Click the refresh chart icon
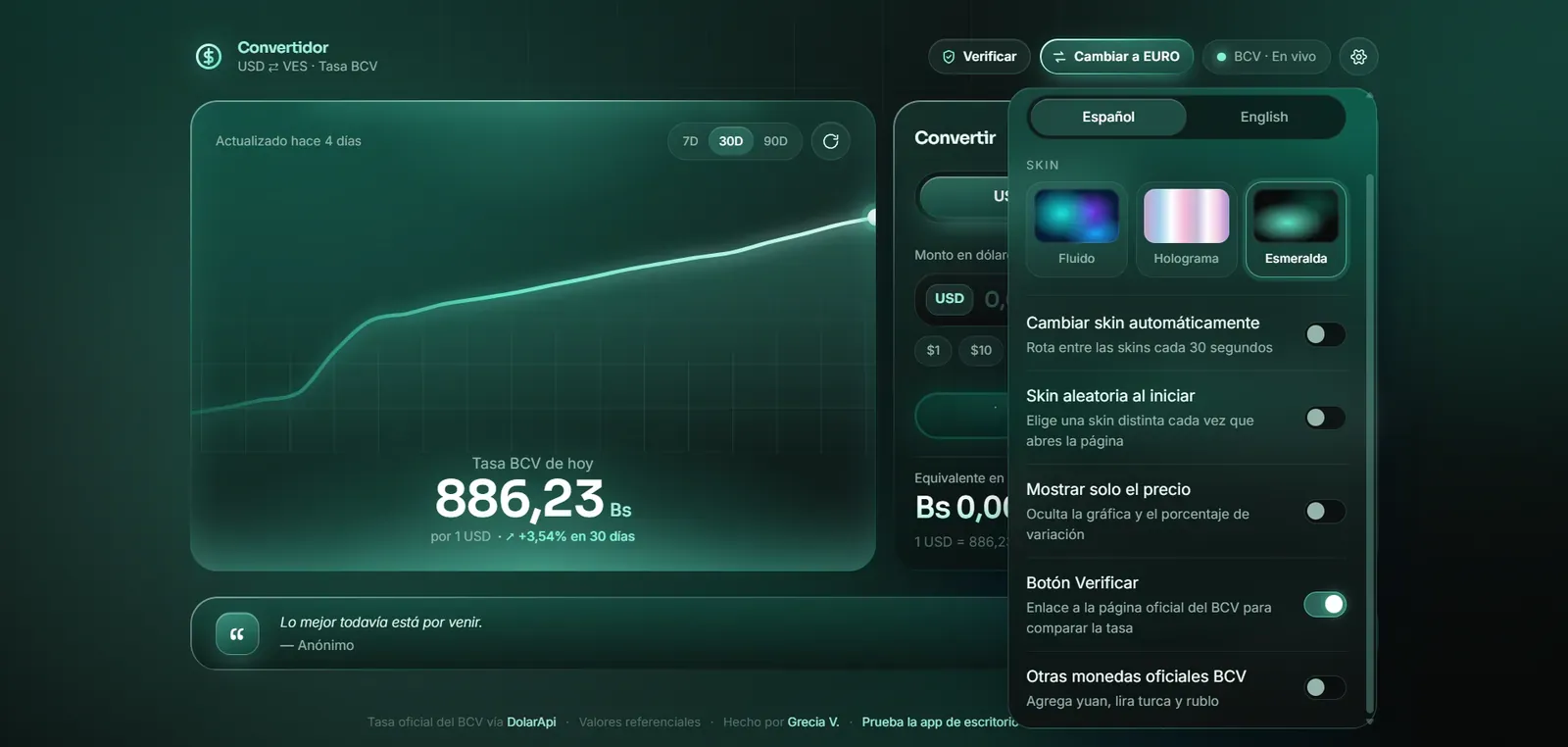Viewport: 1568px width, 747px height. (831, 141)
